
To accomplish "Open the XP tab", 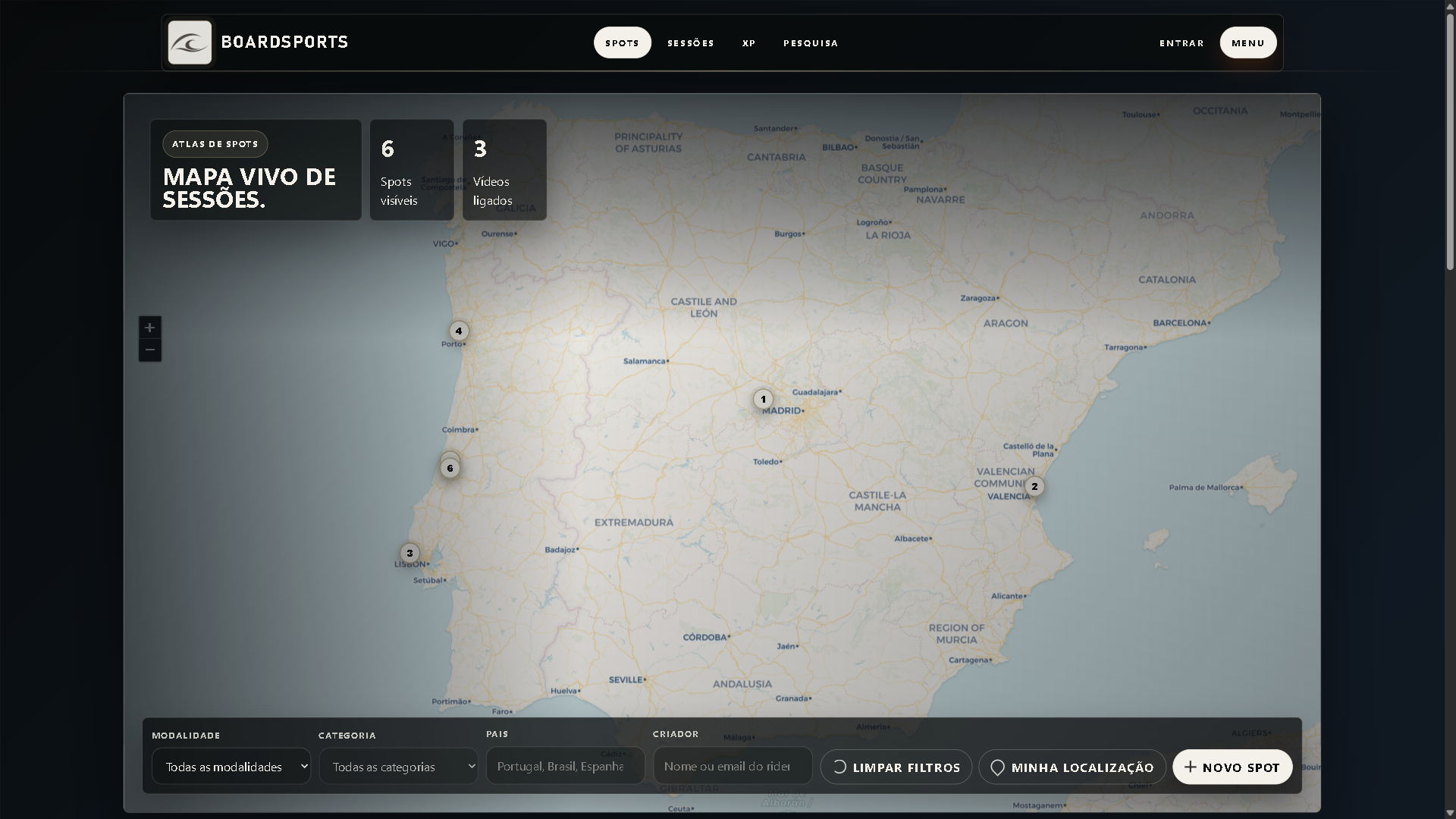I will coord(749,43).
